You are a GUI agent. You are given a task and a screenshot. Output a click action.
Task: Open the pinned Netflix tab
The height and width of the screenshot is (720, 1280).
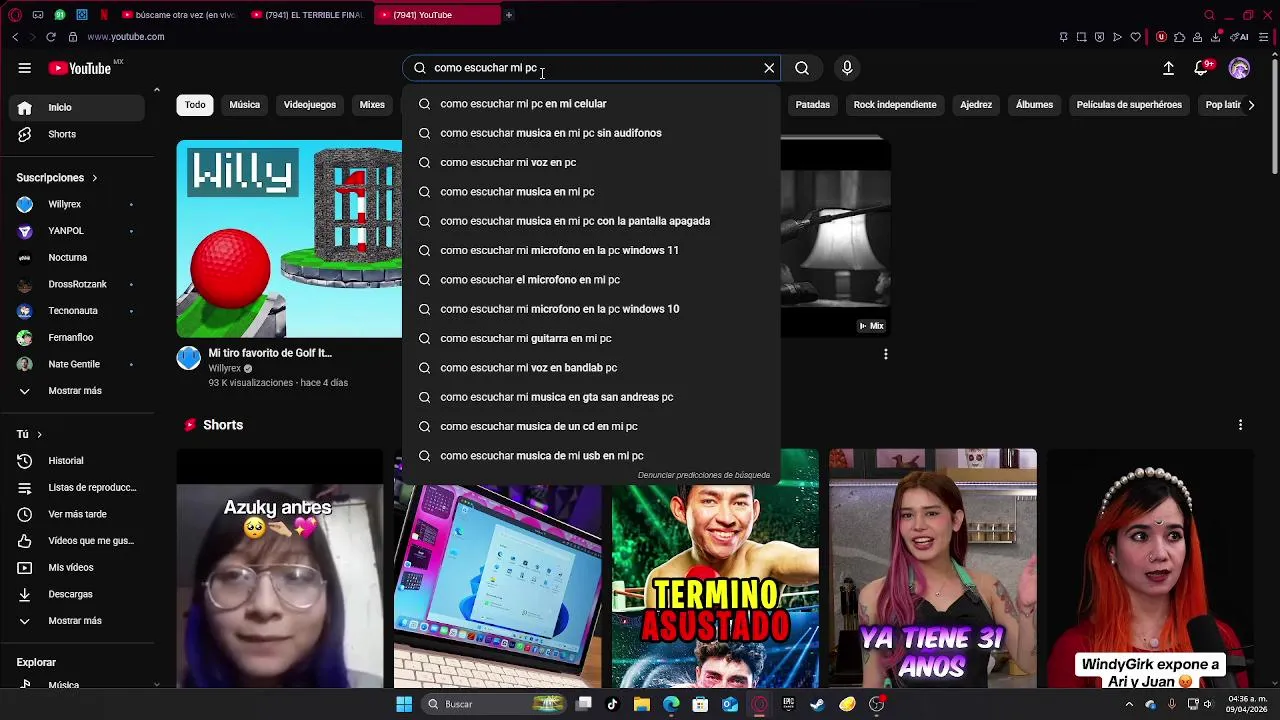point(104,15)
